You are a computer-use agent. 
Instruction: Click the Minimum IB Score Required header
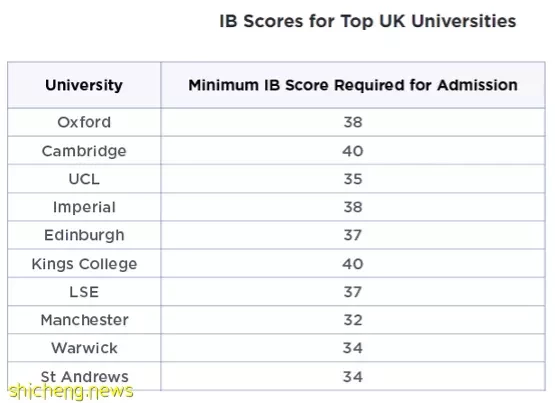pos(353,85)
